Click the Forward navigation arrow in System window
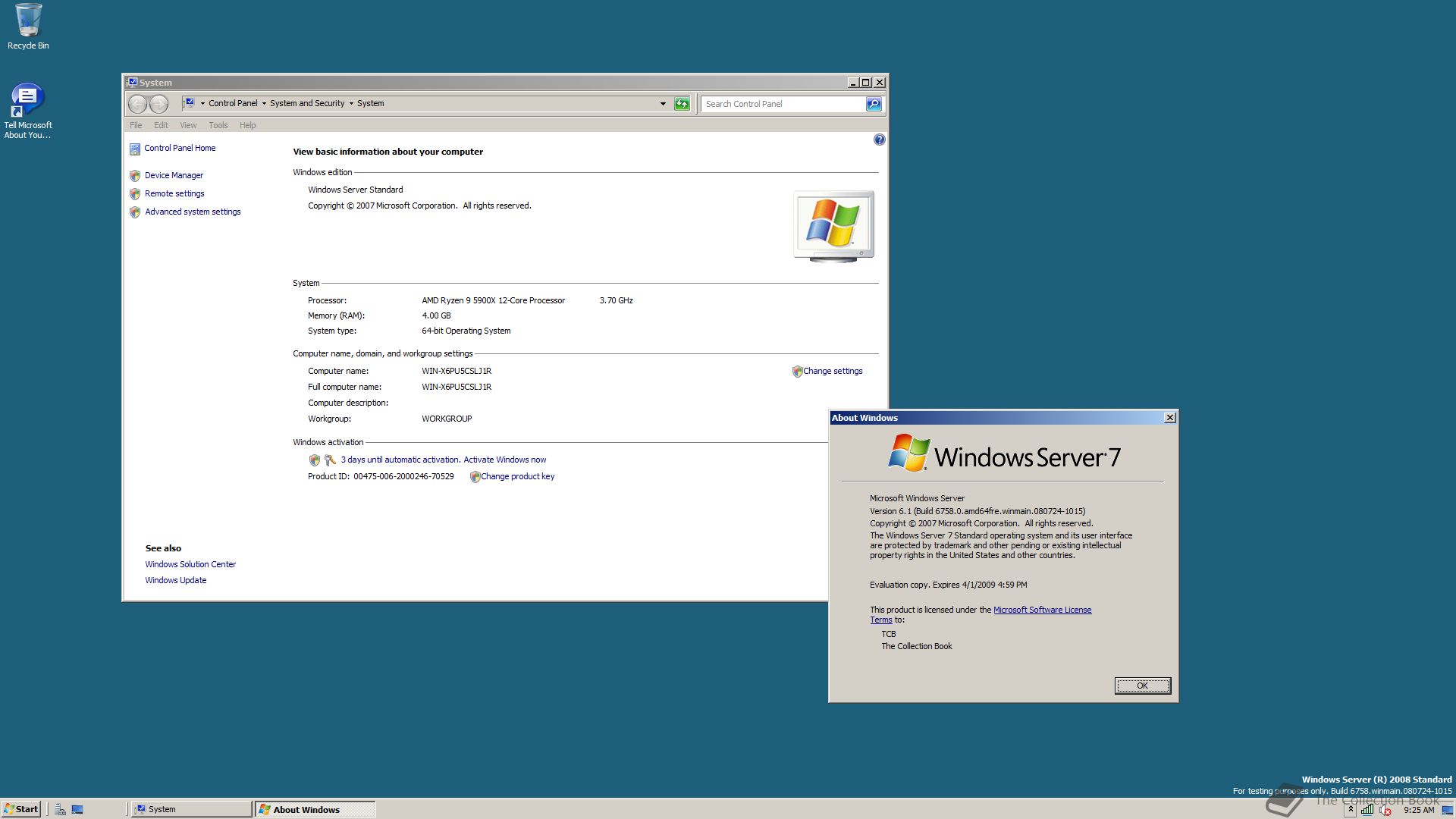1456x819 pixels. [x=158, y=104]
